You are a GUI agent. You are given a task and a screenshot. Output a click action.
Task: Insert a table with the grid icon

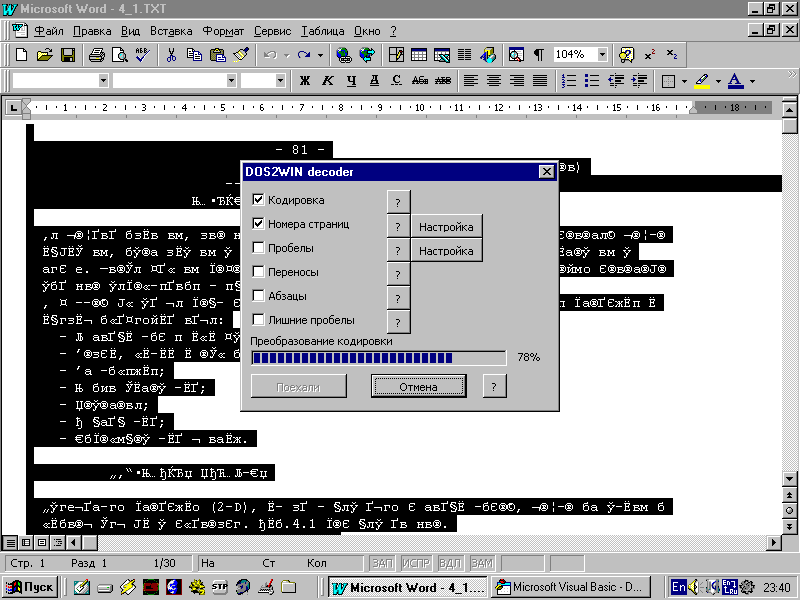pos(419,55)
